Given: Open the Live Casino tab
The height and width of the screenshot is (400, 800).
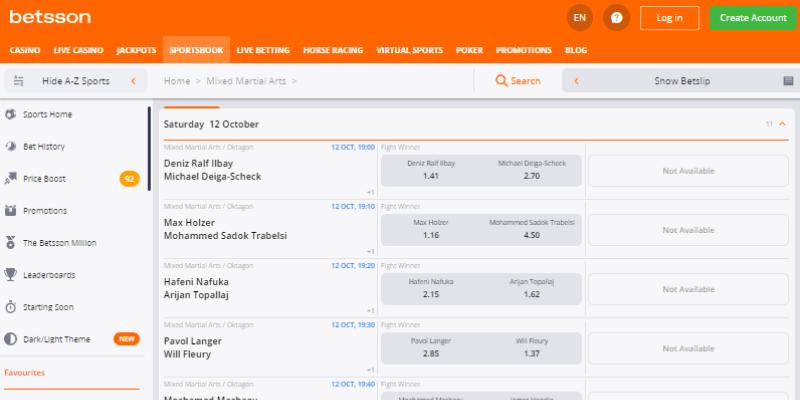Looking at the screenshot, I should click(79, 50).
